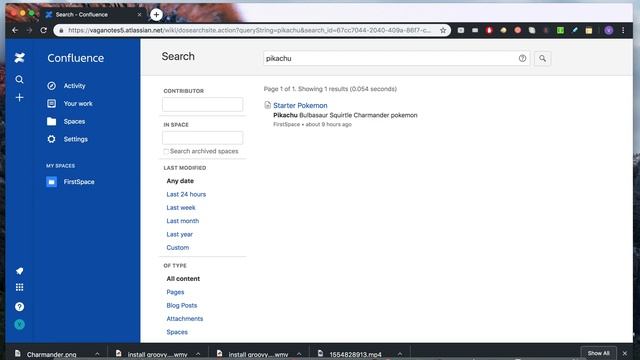
Task: Filter results by Pages type
Action: coord(175,292)
